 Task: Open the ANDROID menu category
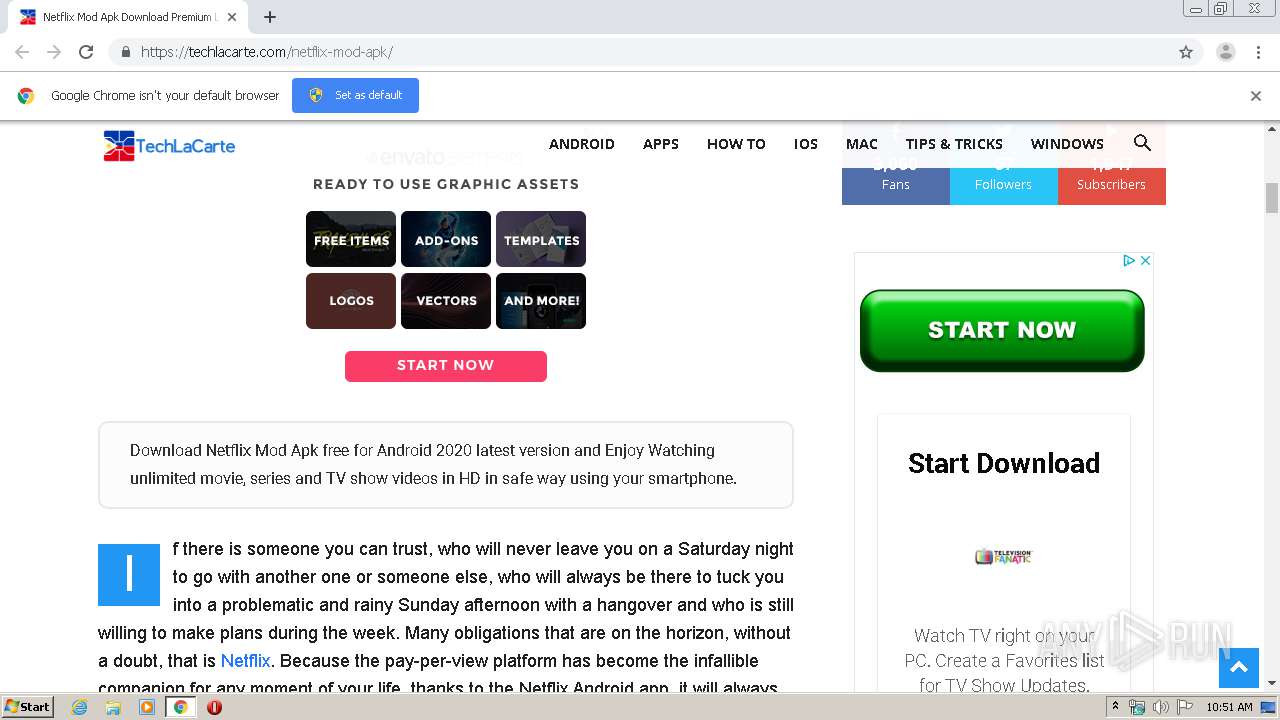tap(582, 144)
